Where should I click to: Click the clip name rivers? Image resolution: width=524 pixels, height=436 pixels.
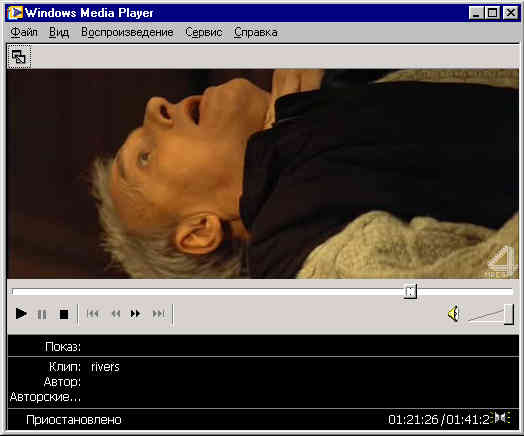(x=105, y=367)
